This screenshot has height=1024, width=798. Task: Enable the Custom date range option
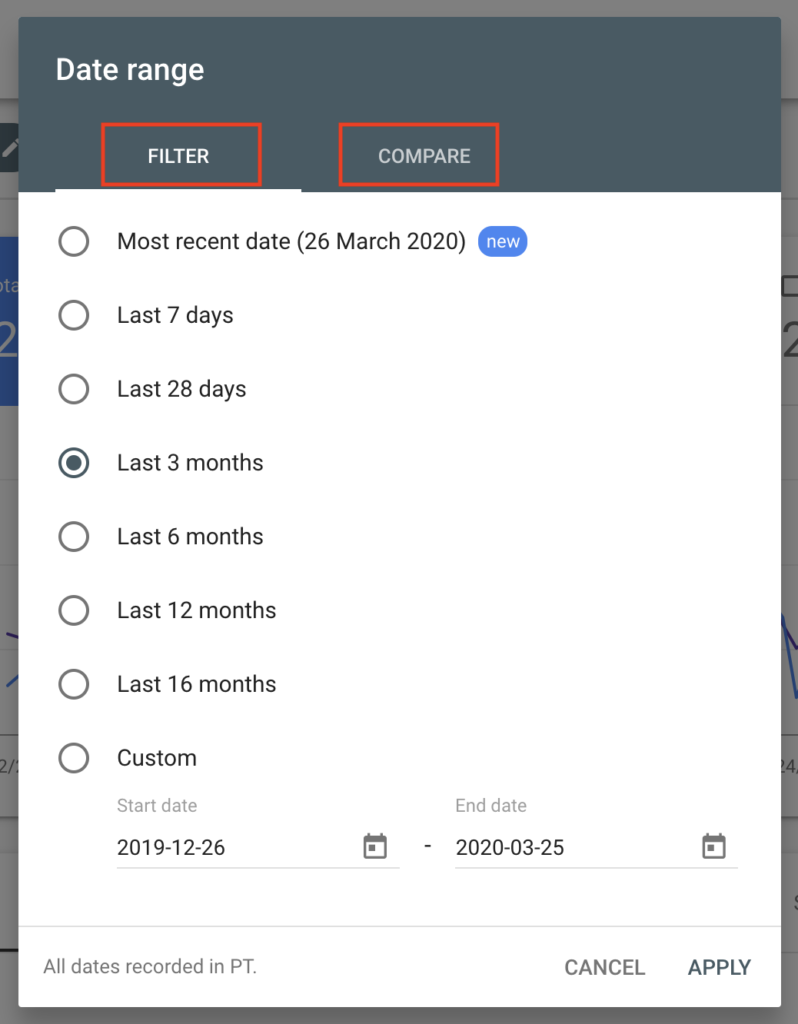(x=74, y=758)
